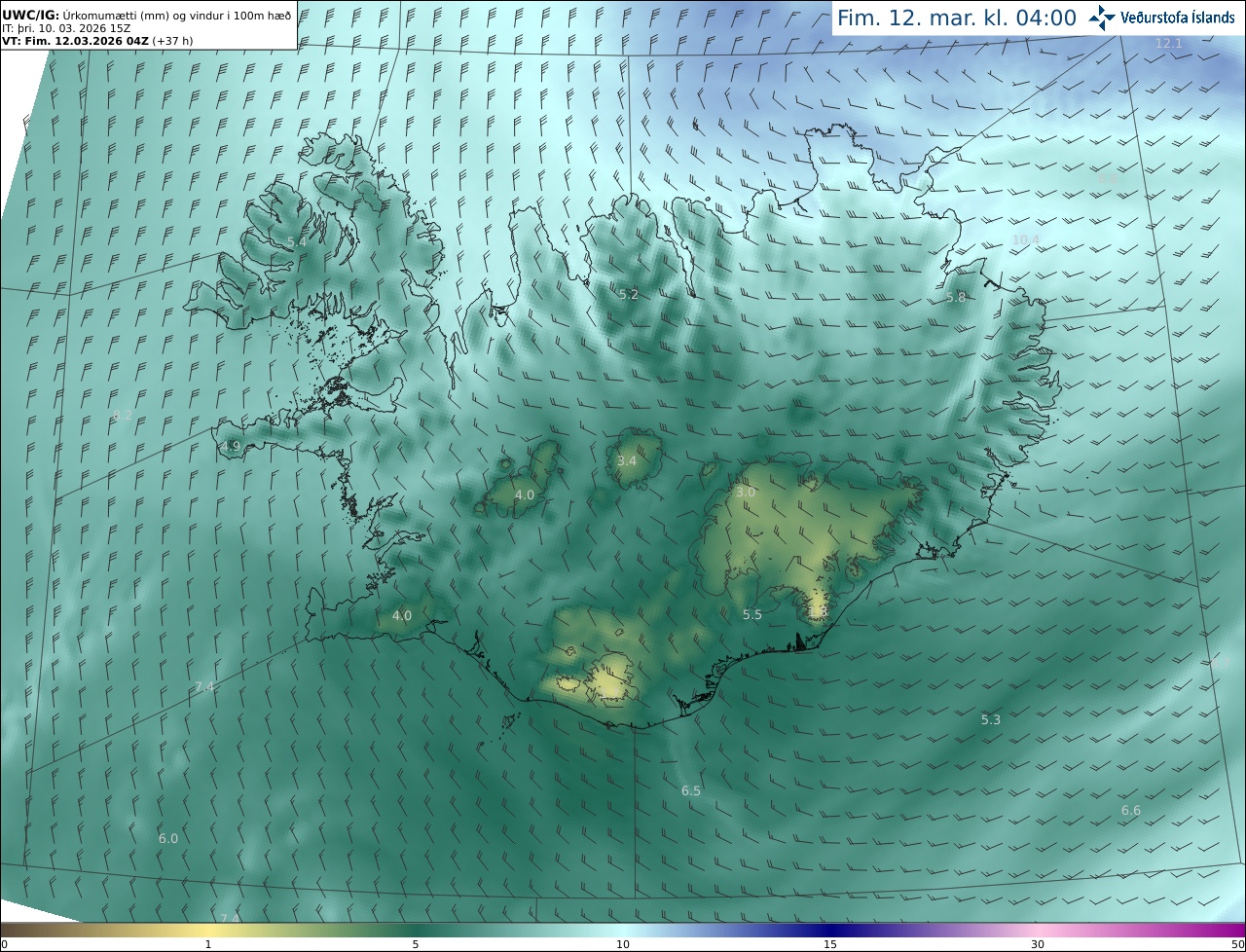
Task: Click the colorbar tick label 50
Action: (1237, 945)
